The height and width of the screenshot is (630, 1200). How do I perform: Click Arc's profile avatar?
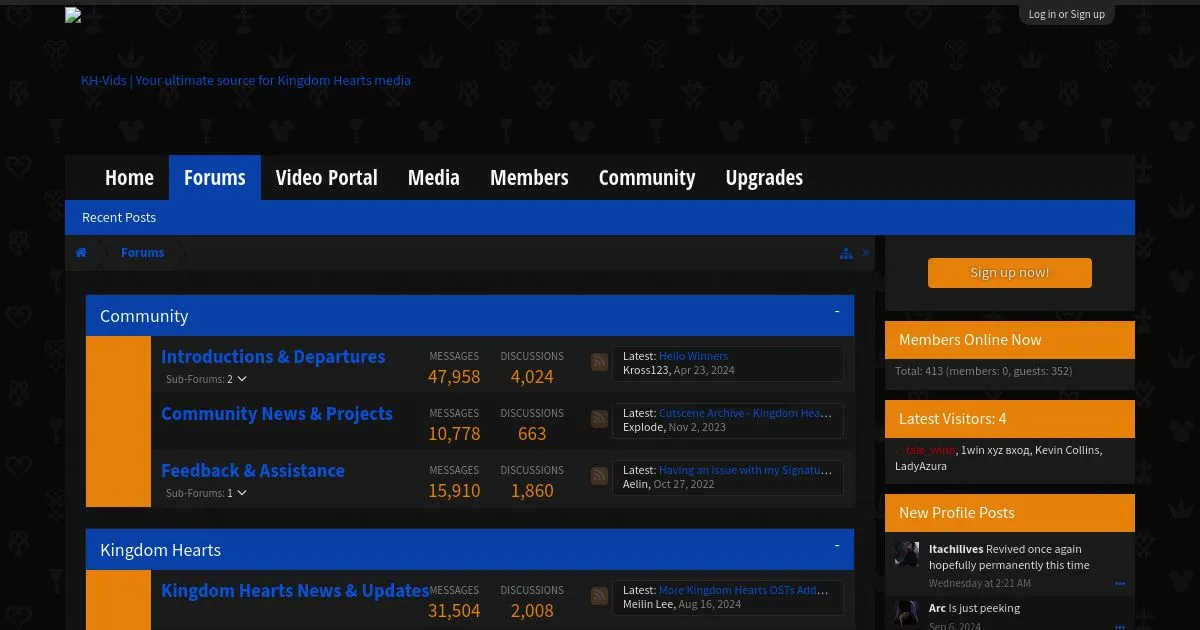coord(907,613)
